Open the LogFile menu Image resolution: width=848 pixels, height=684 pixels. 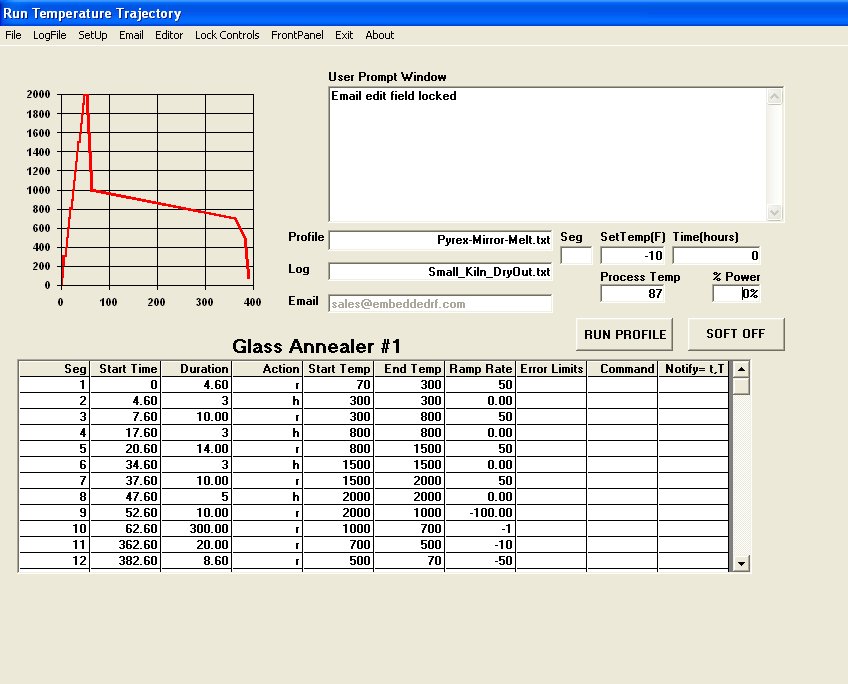pyautogui.click(x=50, y=35)
